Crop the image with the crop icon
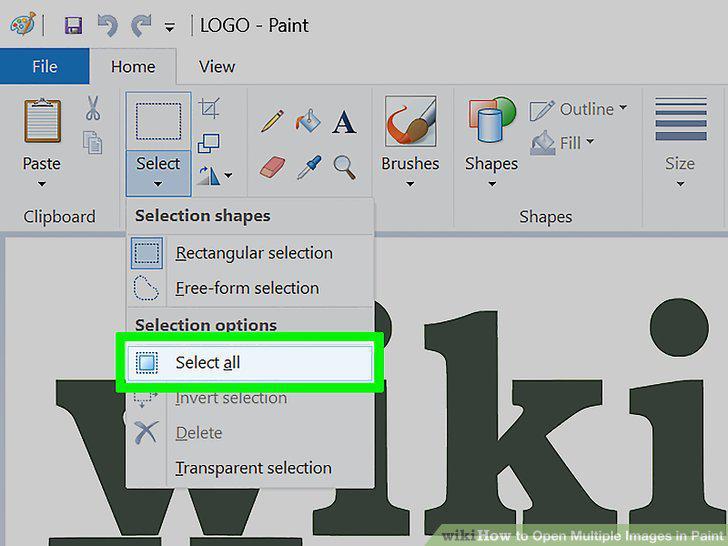Image resolution: width=728 pixels, height=546 pixels. (209, 108)
